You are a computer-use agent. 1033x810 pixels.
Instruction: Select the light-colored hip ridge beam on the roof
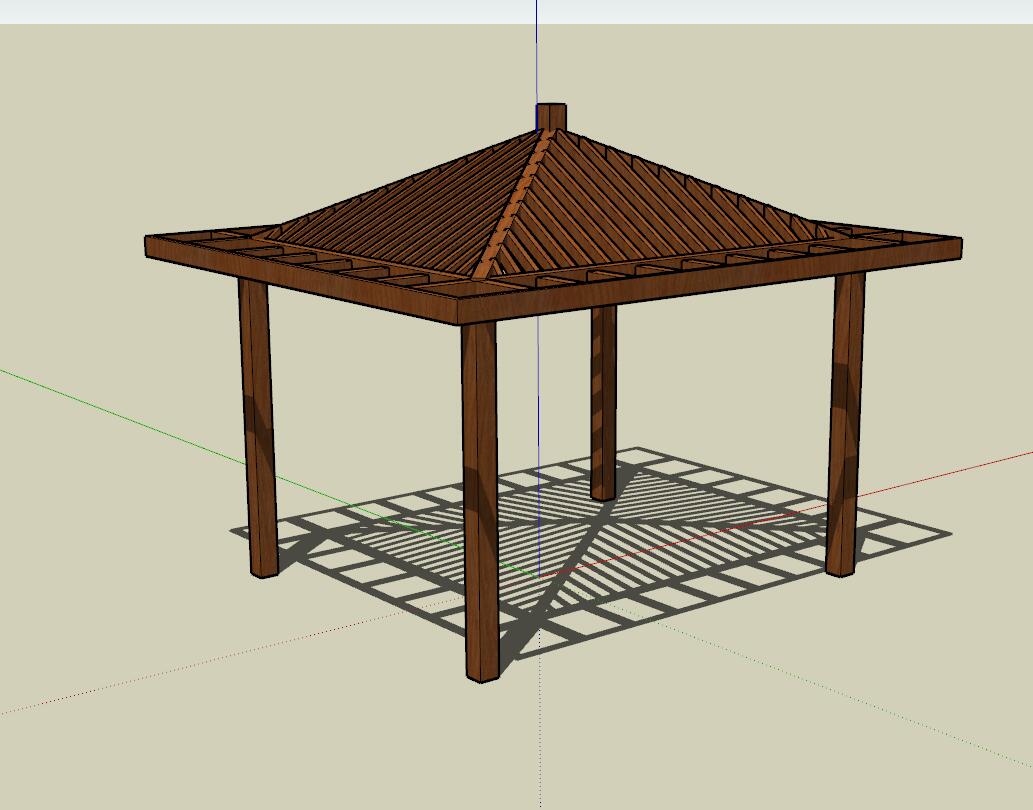pyautogui.click(x=516, y=204)
